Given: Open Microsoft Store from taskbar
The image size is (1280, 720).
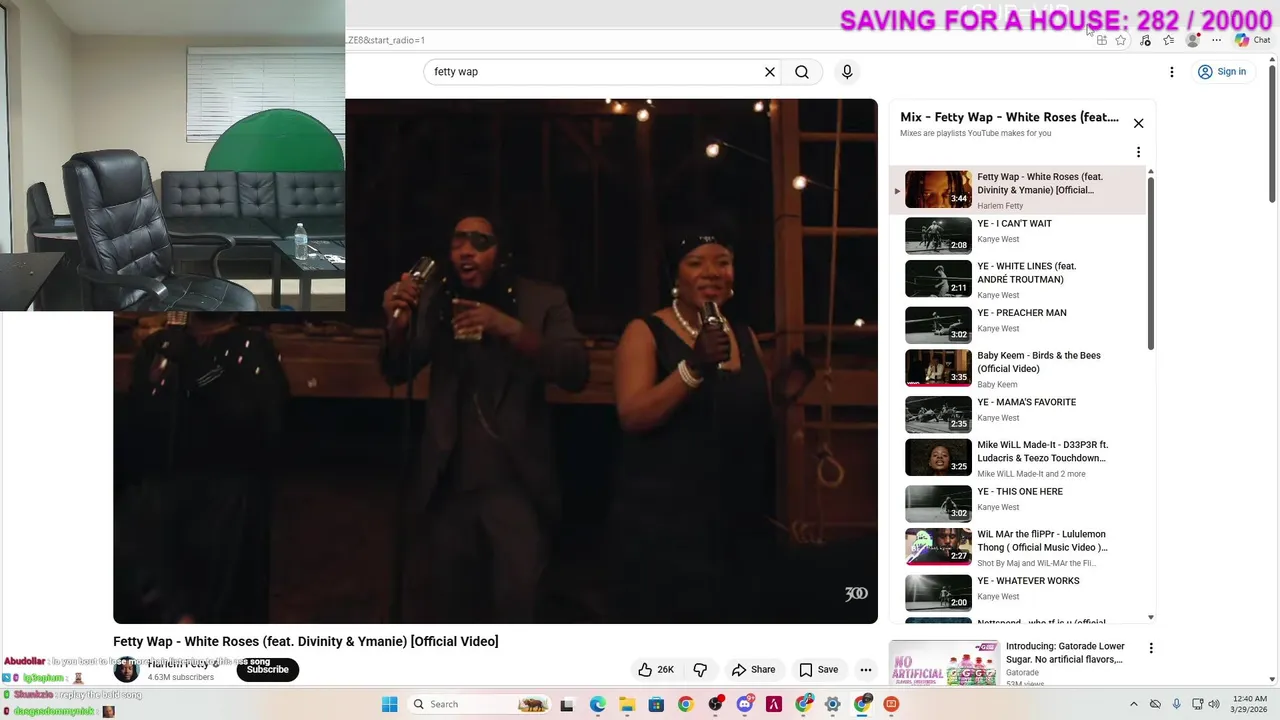Looking at the screenshot, I should pos(656,704).
